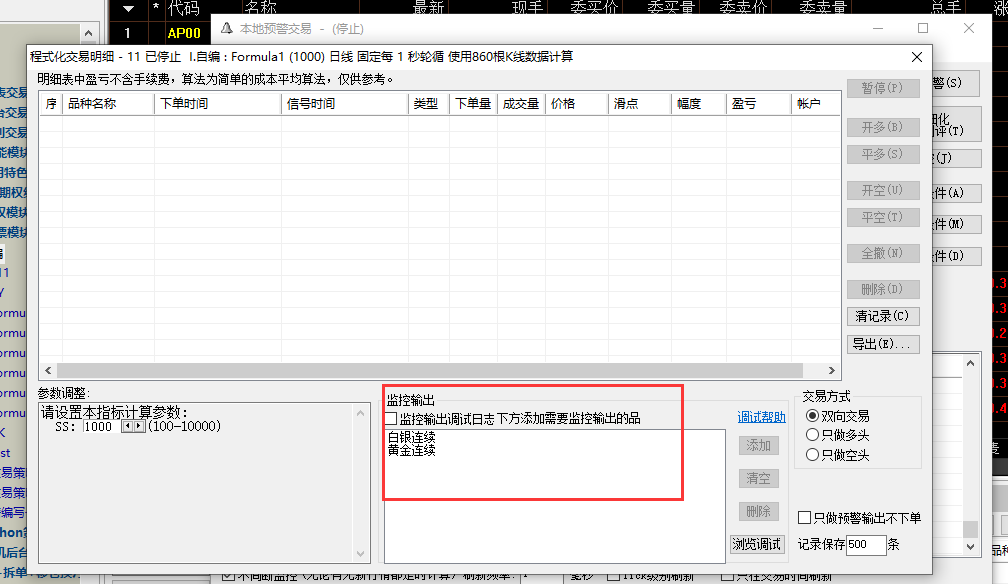Click the 盈亏 column header
This screenshot has height=584, width=1008.
(x=759, y=104)
